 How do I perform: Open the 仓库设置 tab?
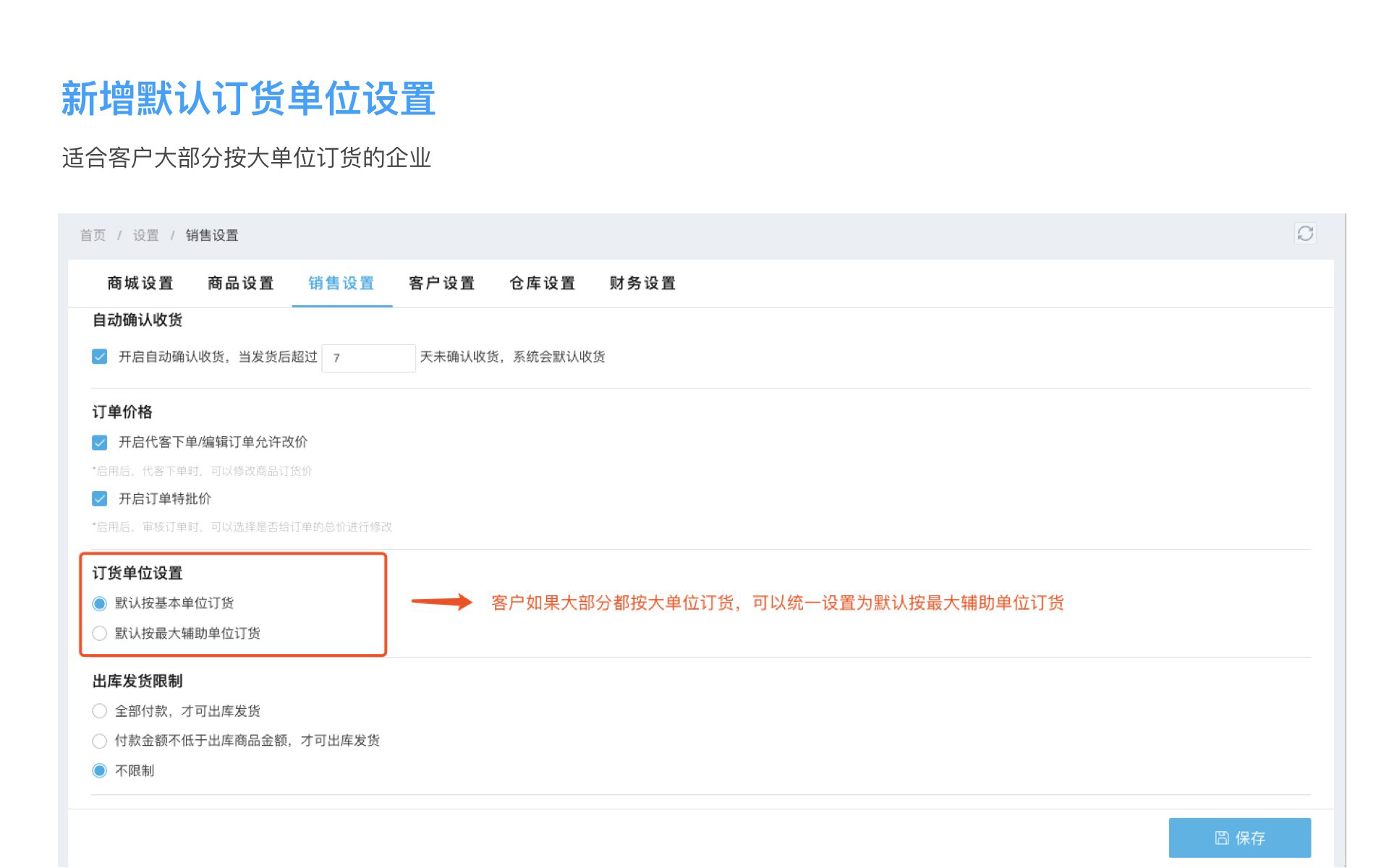point(543,284)
